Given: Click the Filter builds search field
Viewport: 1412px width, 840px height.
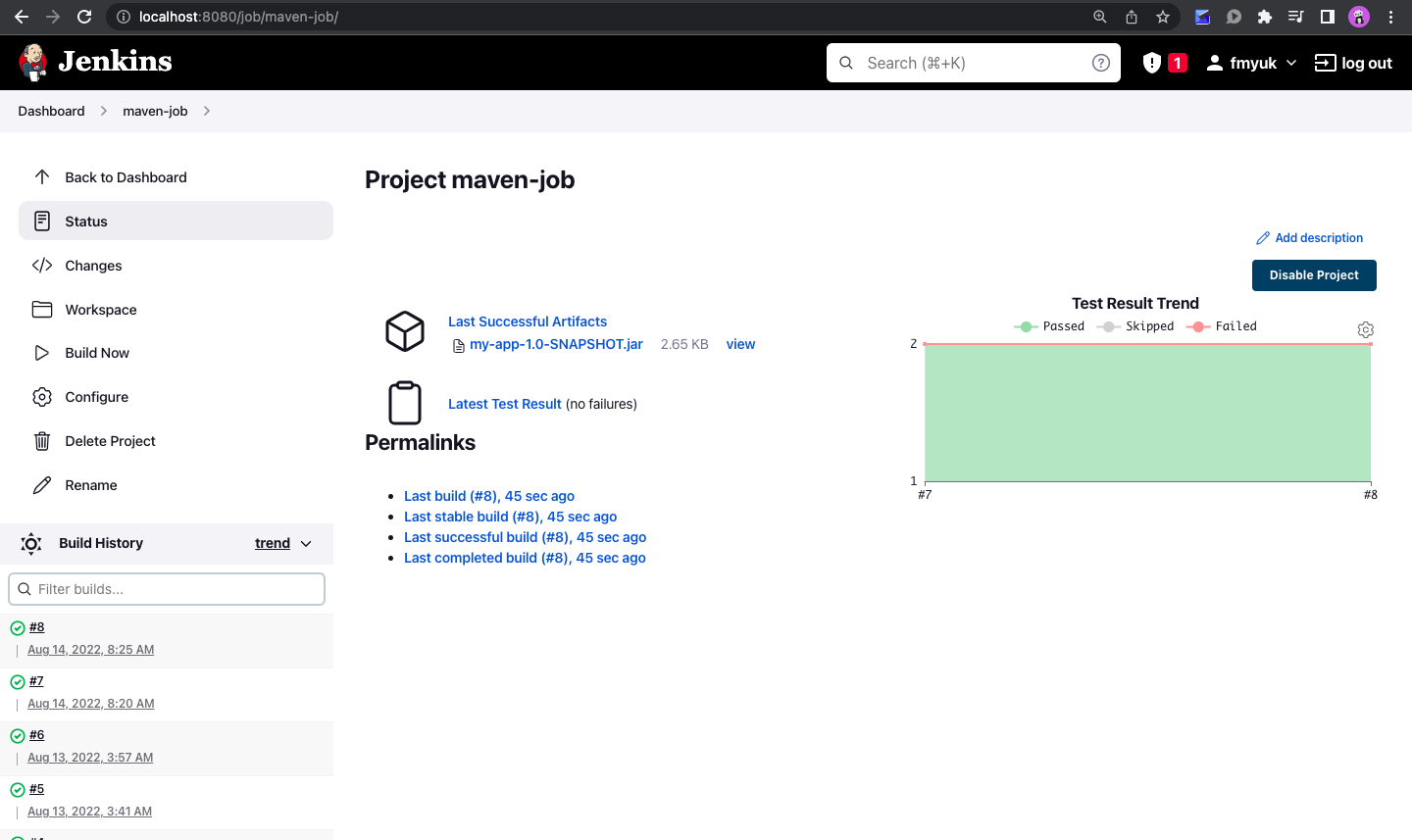Looking at the screenshot, I should (x=167, y=588).
